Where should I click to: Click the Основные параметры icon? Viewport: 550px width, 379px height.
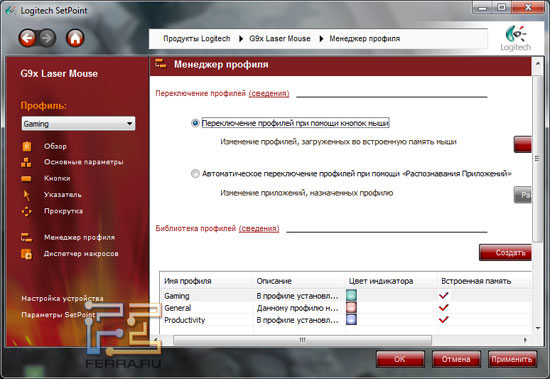(x=26, y=162)
